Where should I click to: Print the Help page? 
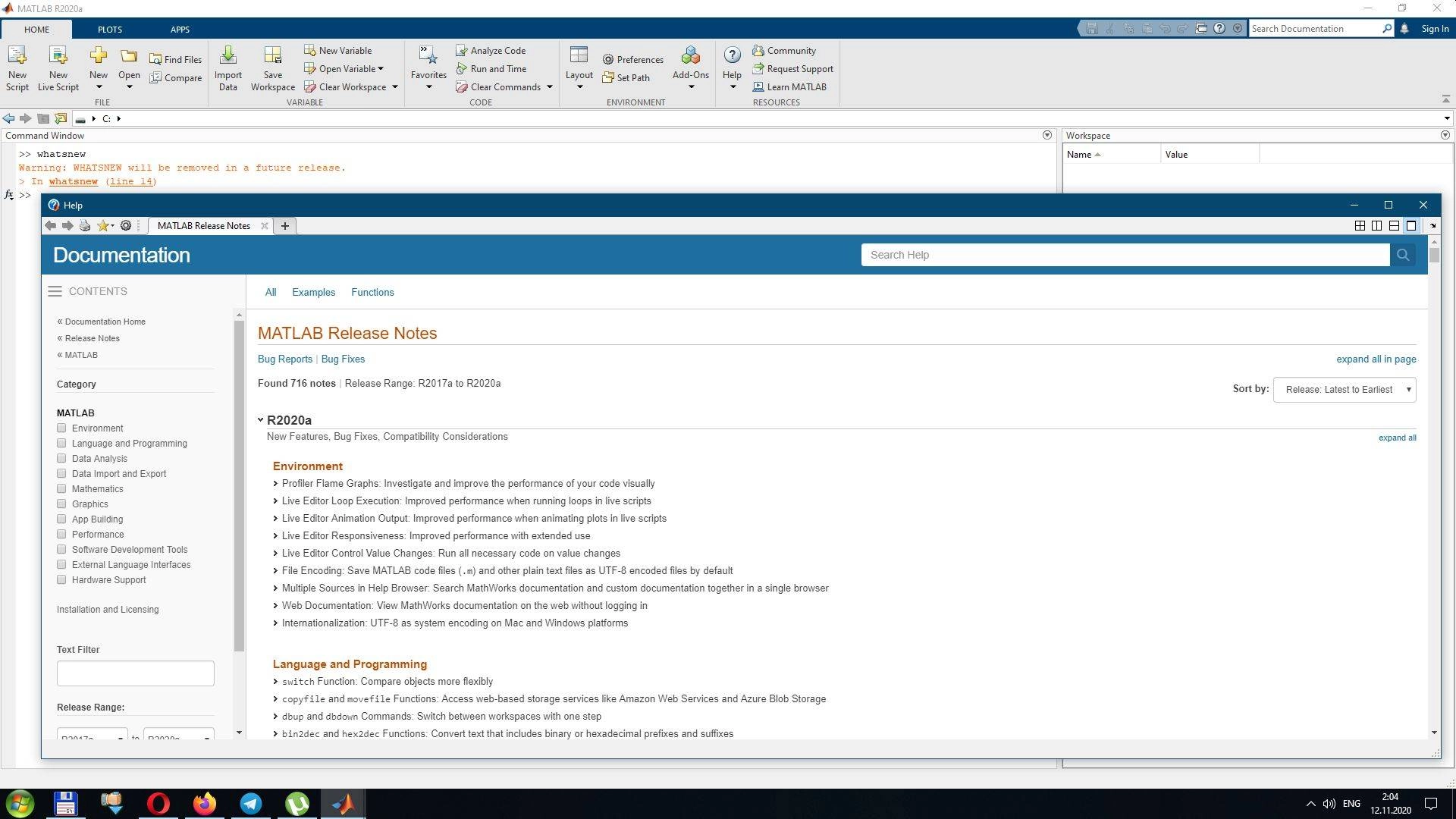[x=85, y=225]
